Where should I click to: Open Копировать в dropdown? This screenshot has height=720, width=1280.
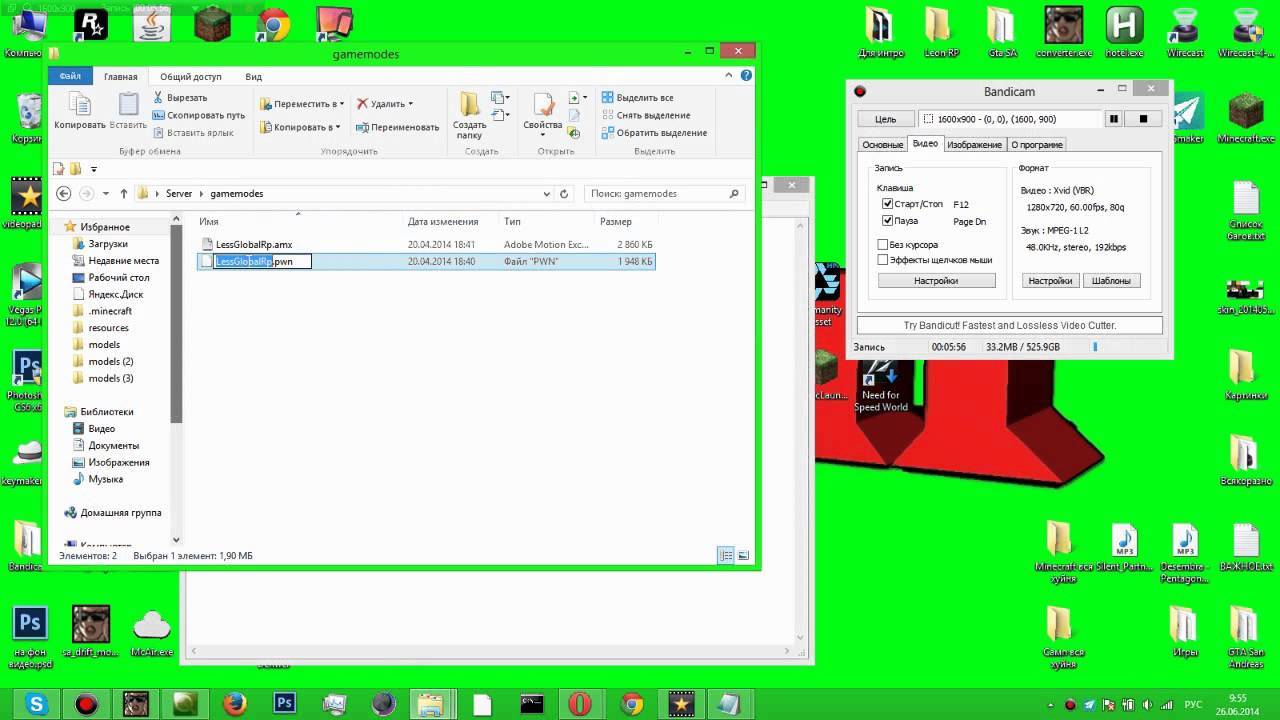pyautogui.click(x=300, y=127)
